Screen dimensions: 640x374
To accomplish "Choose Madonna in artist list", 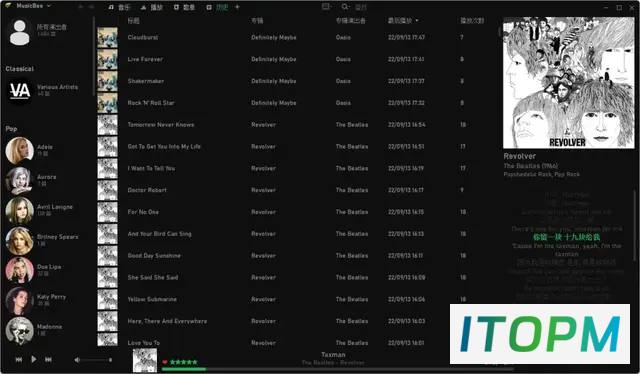I will pos(34,330).
